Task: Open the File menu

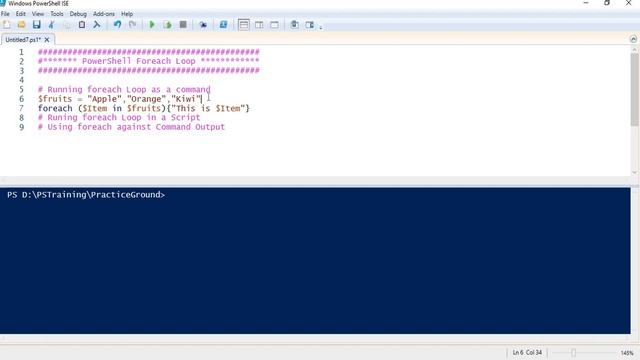Action: [x=5, y=14]
